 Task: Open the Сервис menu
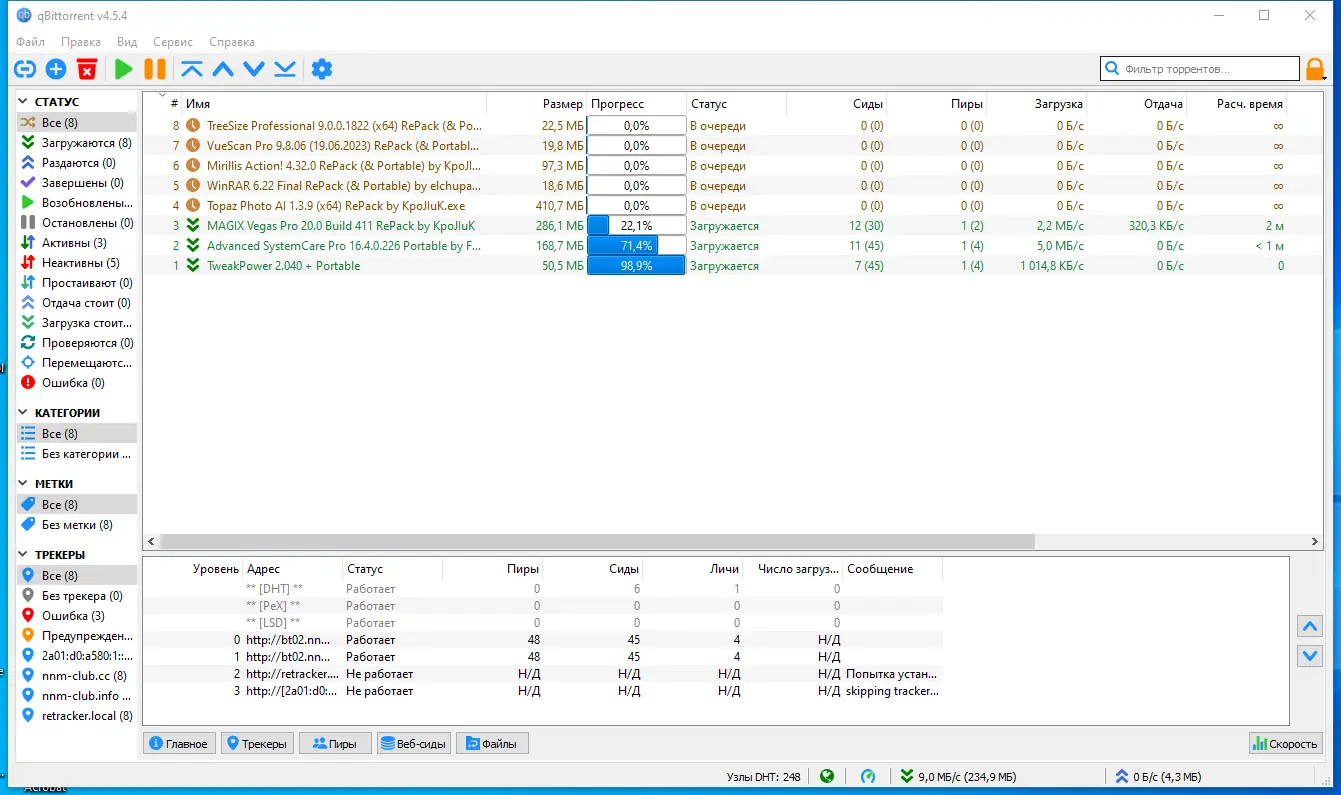(172, 42)
